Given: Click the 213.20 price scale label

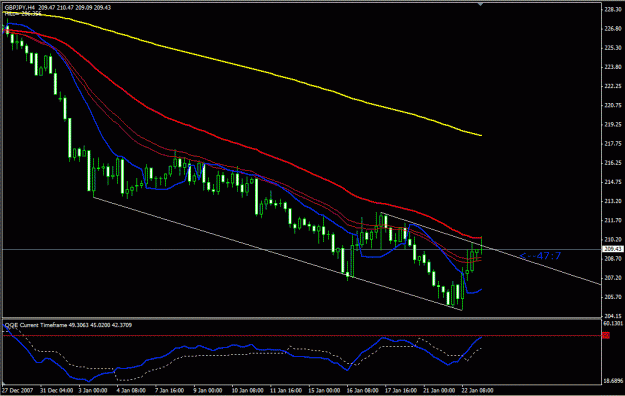Looking at the screenshot, I should [613, 201].
